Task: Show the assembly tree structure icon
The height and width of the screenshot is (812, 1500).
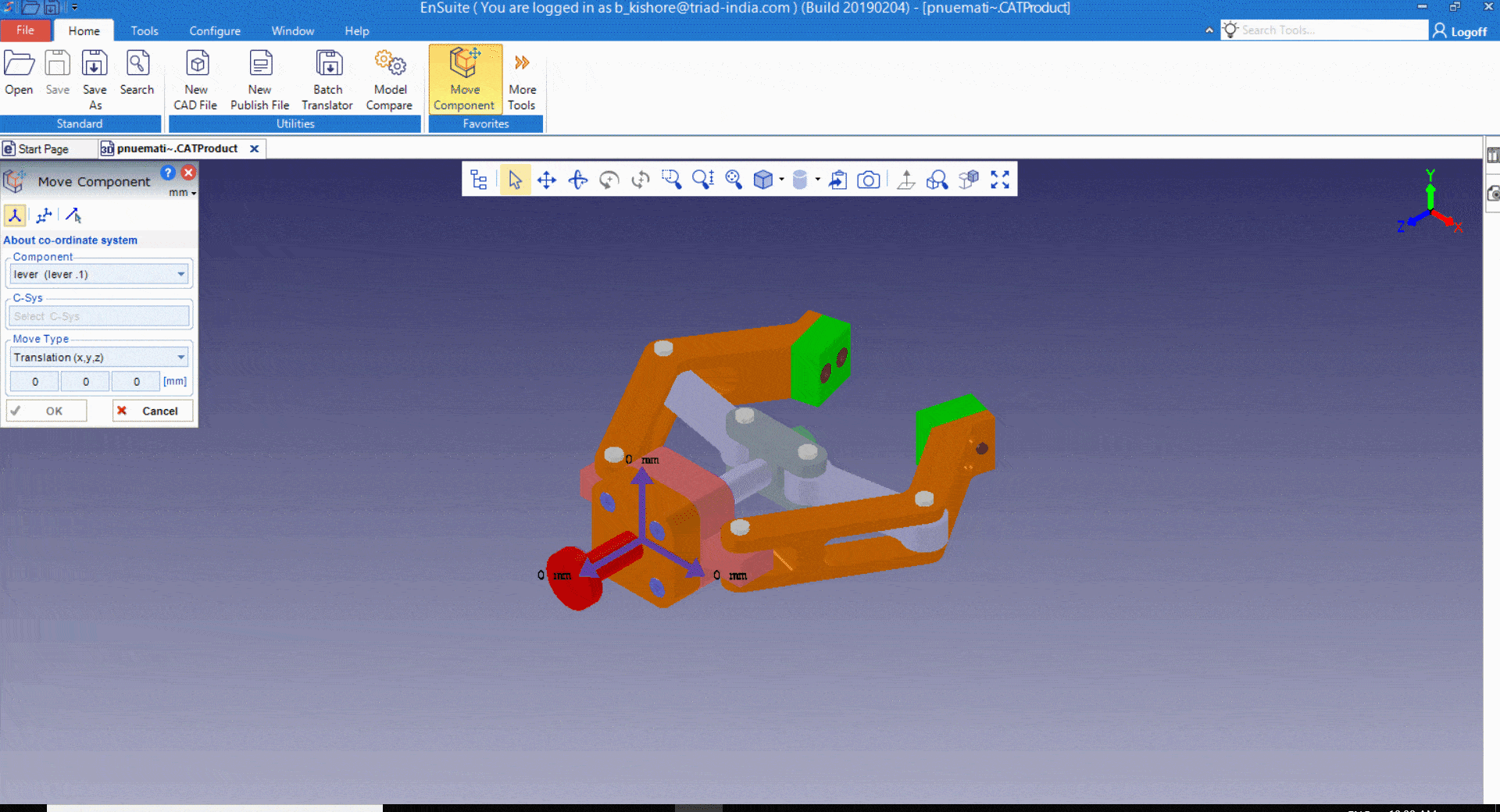Action: [479, 180]
